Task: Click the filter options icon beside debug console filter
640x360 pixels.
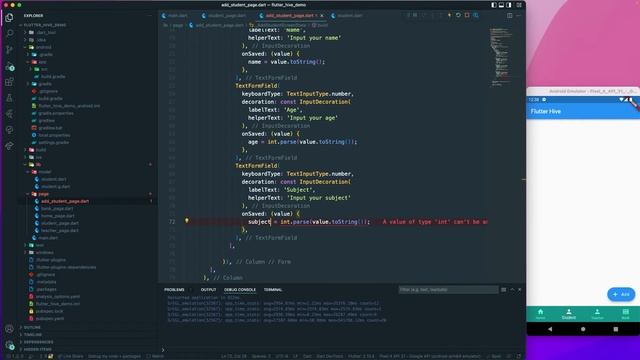Action: 504,289
